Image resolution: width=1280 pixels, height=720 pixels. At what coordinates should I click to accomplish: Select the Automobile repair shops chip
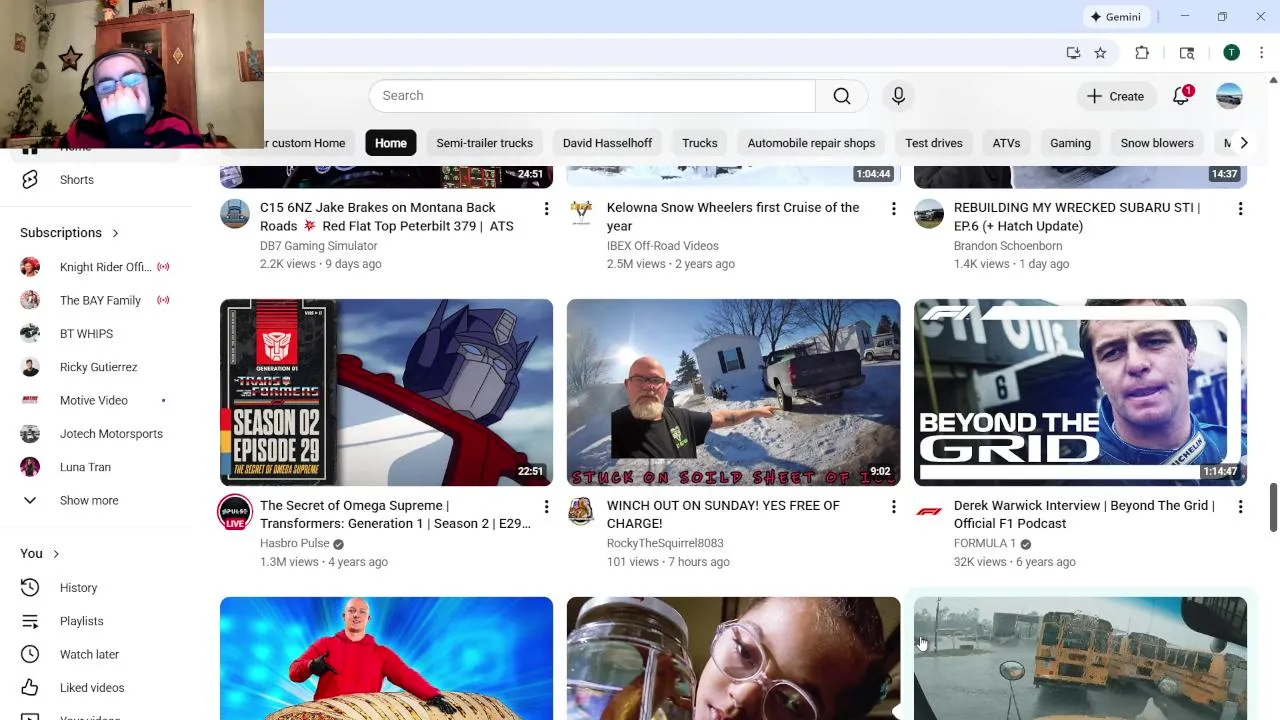811,143
